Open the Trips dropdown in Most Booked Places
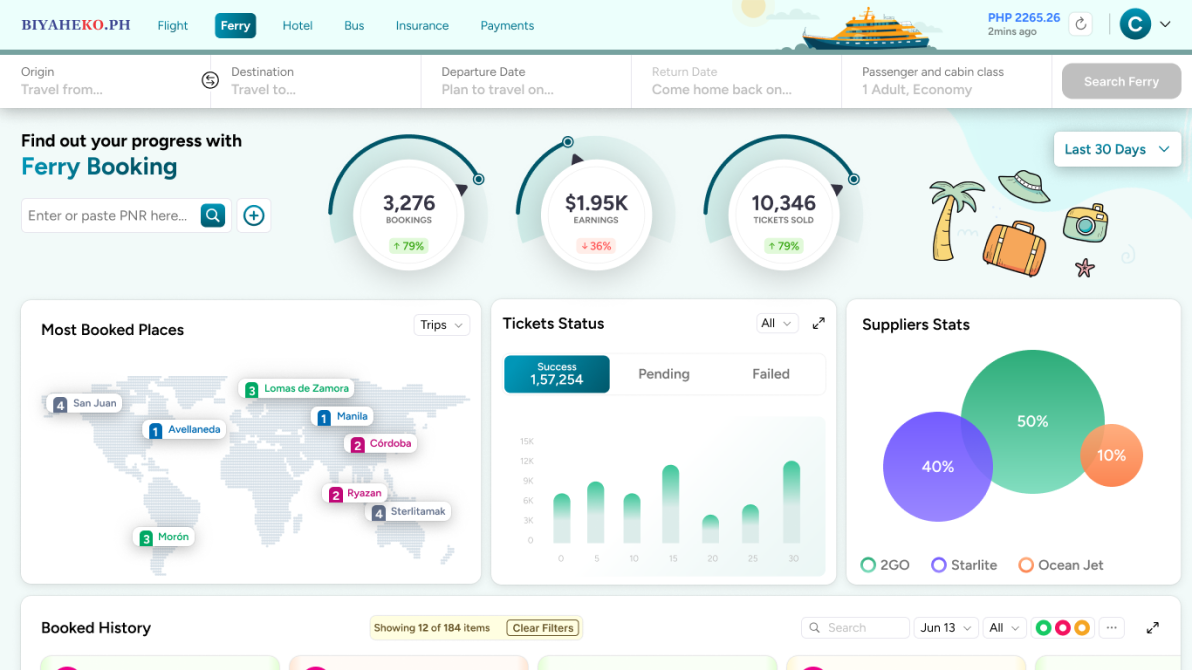Screen dimensions: 1192x670 point(441,325)
